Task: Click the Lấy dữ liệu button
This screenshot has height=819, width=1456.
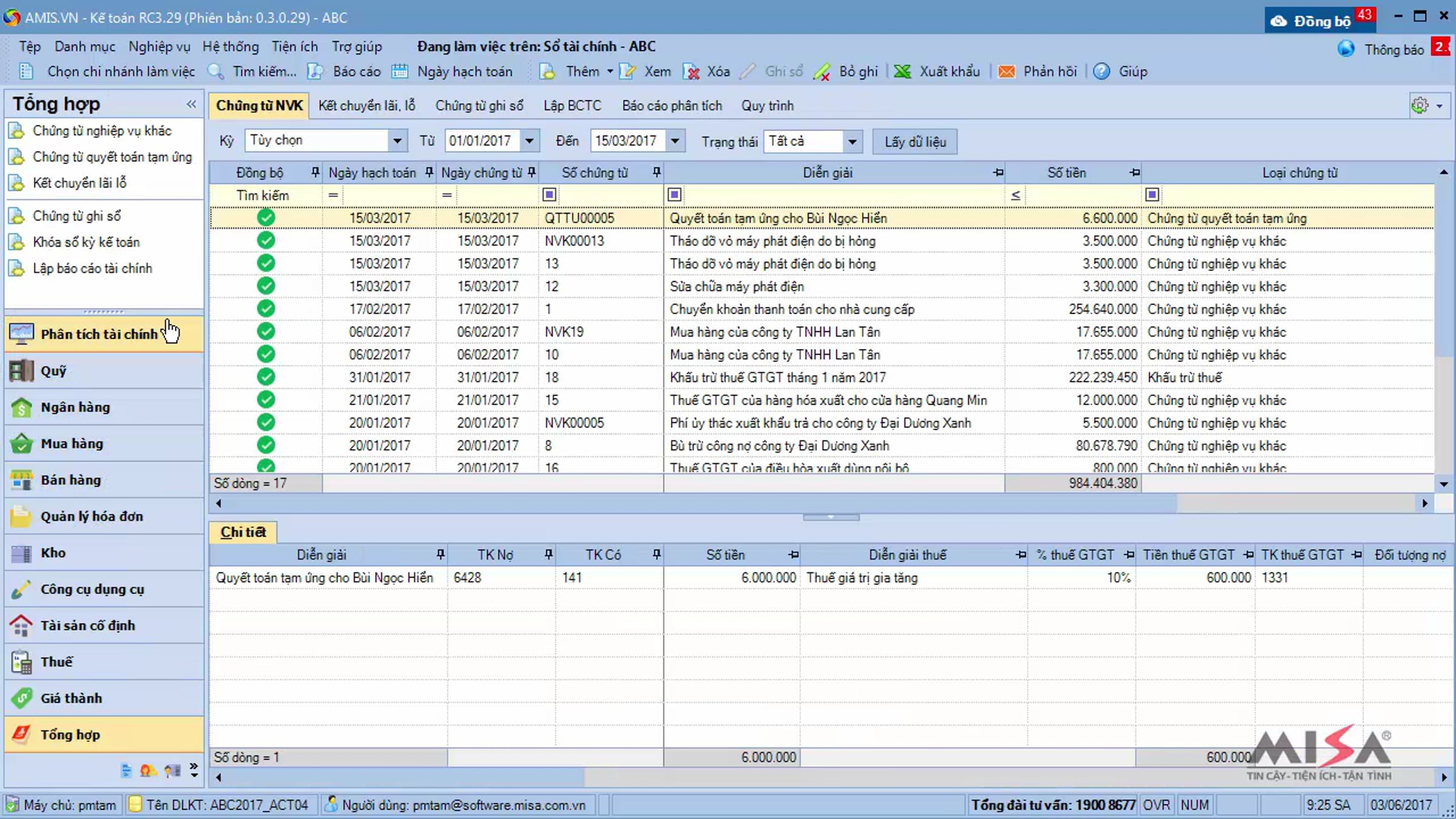Action: [x=915, y=141]
